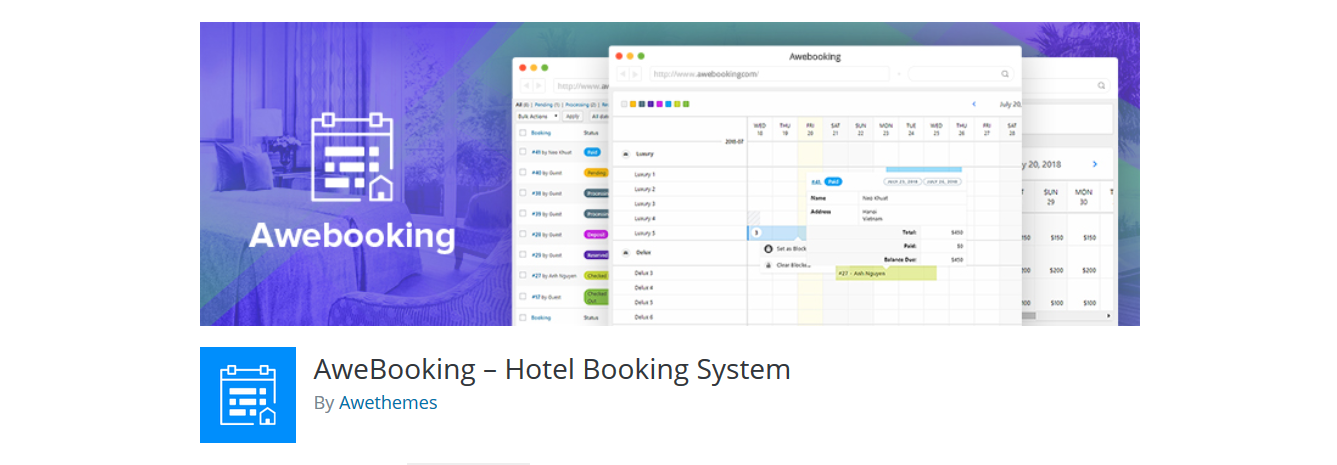Click the AweBooking – Hotel Booking System title
1337x465 pixels.
click(x=552, y=369)
